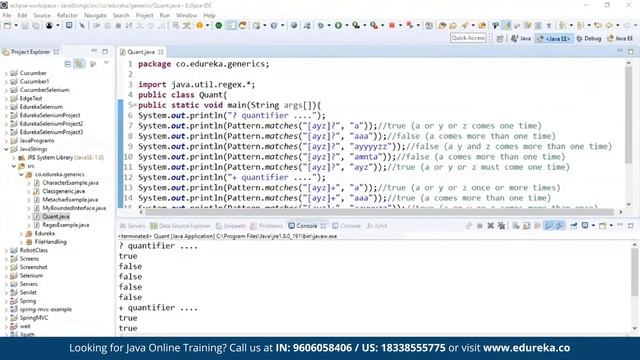Close the Console view tab

click(x=323, y=225)
